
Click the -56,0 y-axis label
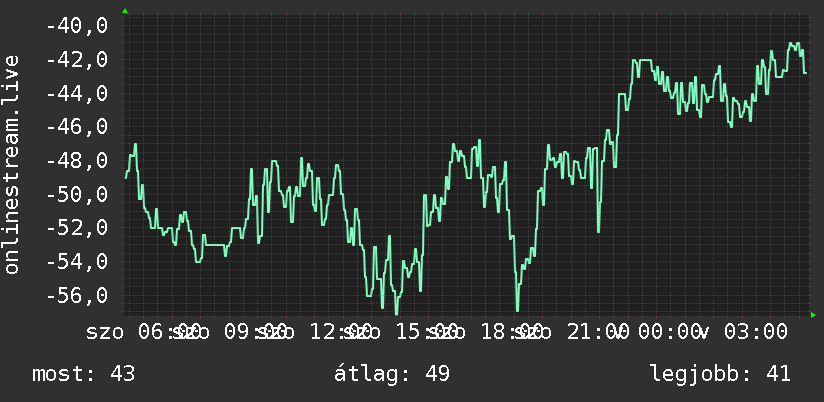[x=77, y=295]
